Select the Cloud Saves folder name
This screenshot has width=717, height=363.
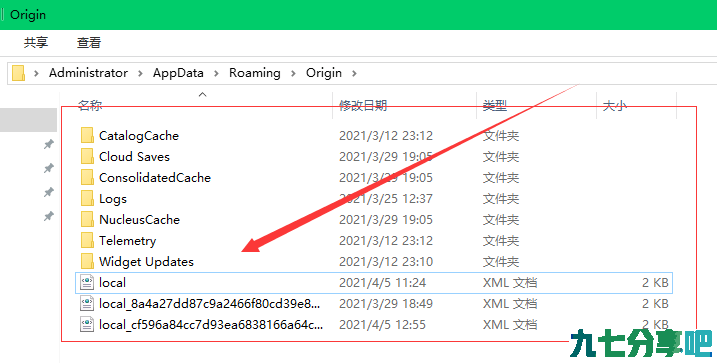(134, 157)
